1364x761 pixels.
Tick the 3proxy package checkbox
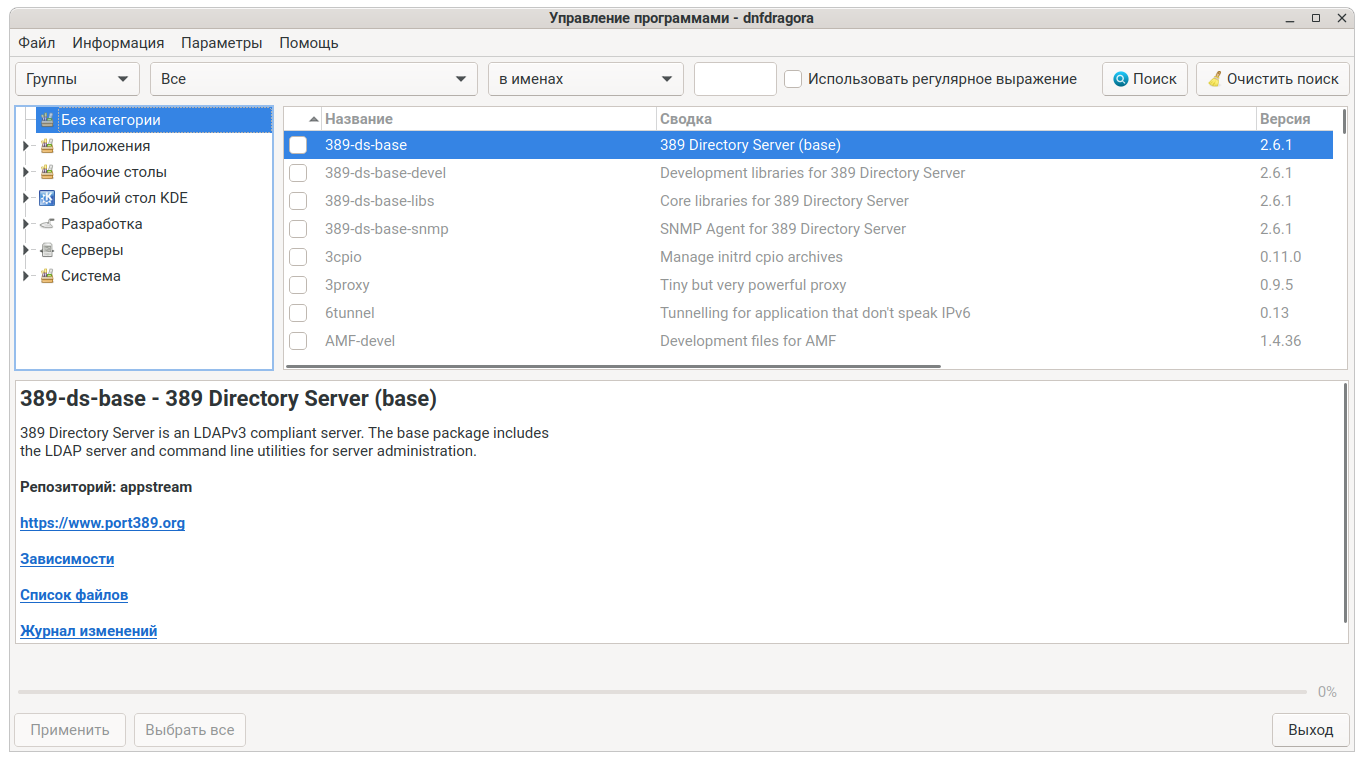click(x=298, y=285)
